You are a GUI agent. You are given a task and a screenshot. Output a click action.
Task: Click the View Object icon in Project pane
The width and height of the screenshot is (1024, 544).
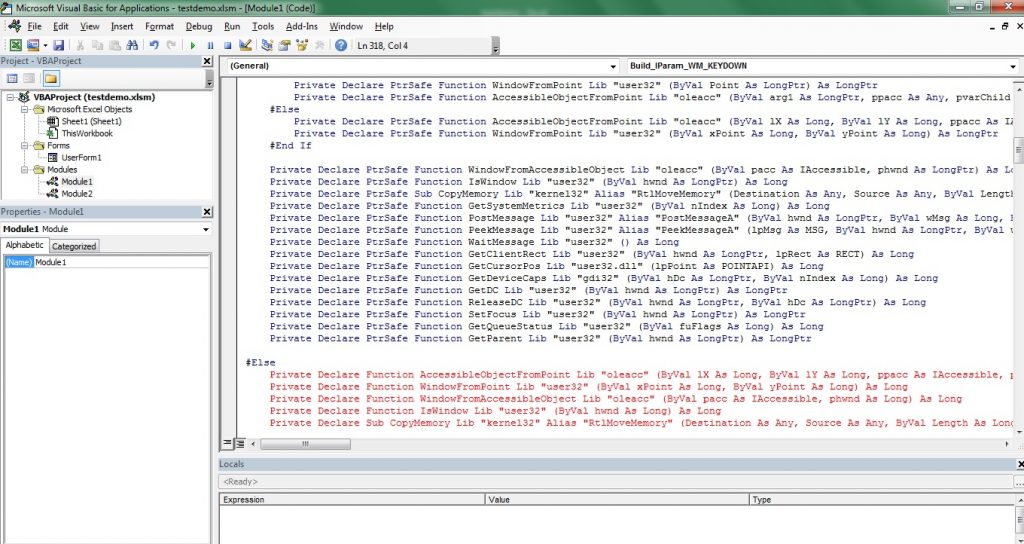(29, 79)
